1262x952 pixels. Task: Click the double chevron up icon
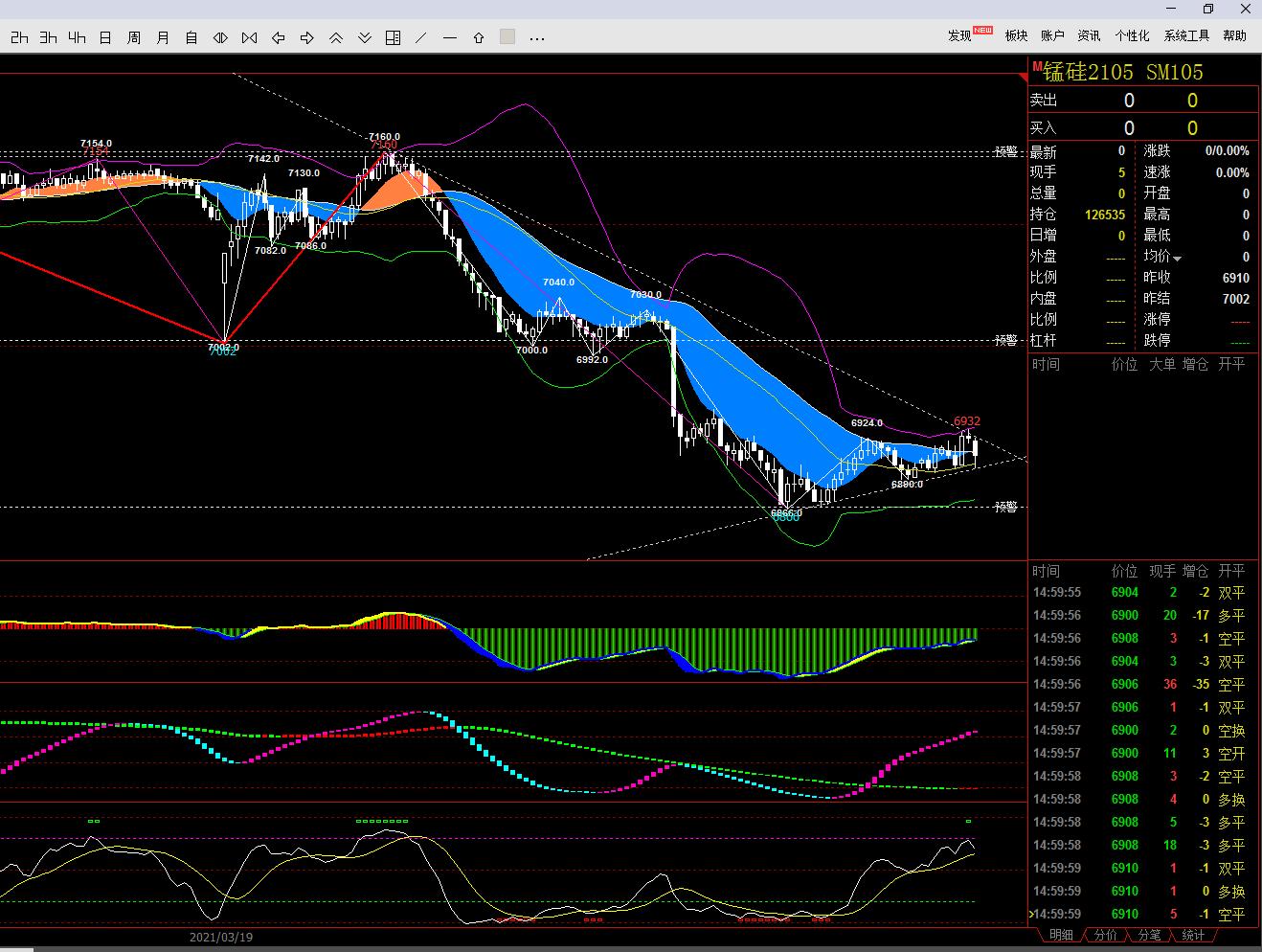coord(336,37)
